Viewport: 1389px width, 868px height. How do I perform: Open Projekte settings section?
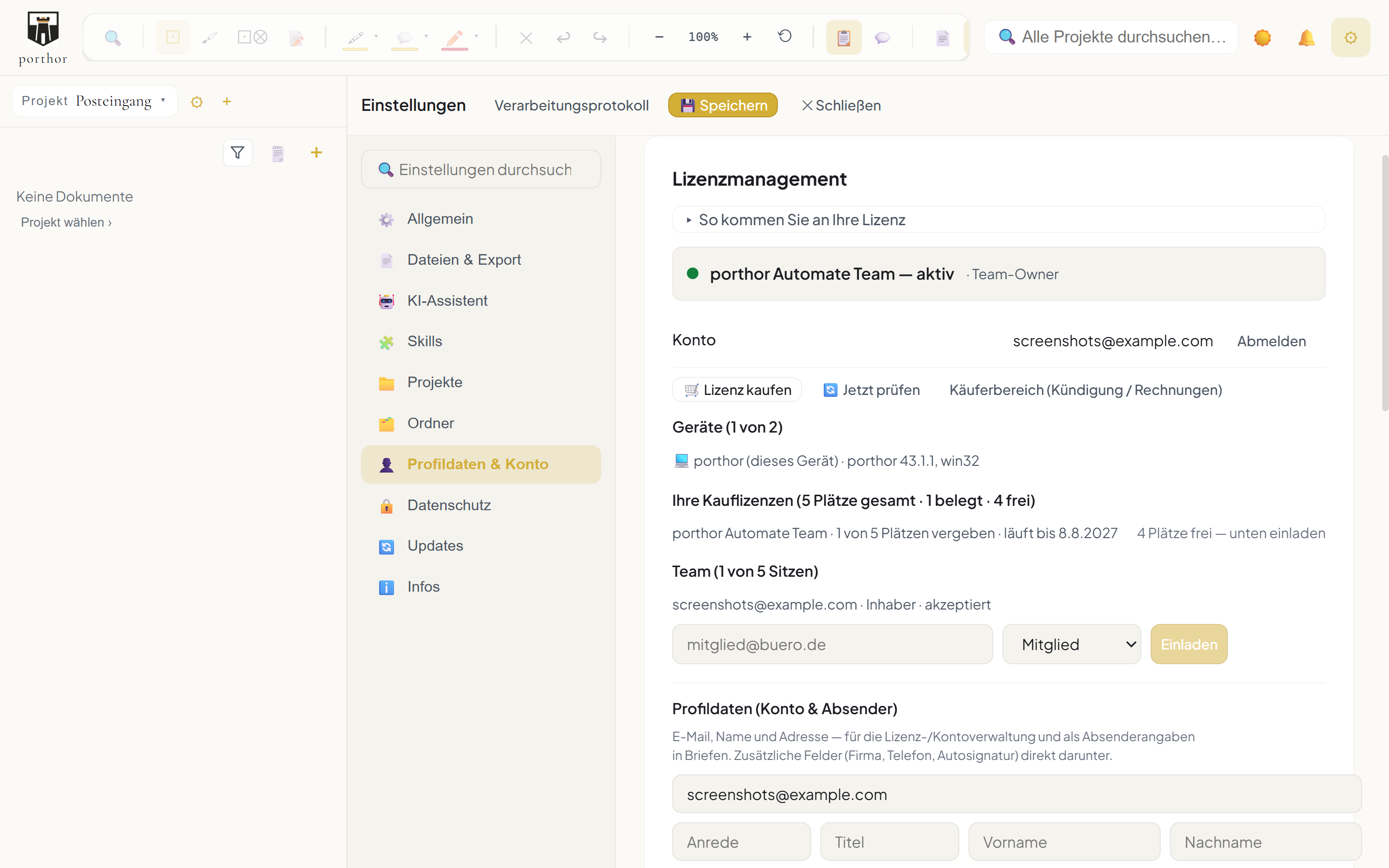click(x=481, y=382)
